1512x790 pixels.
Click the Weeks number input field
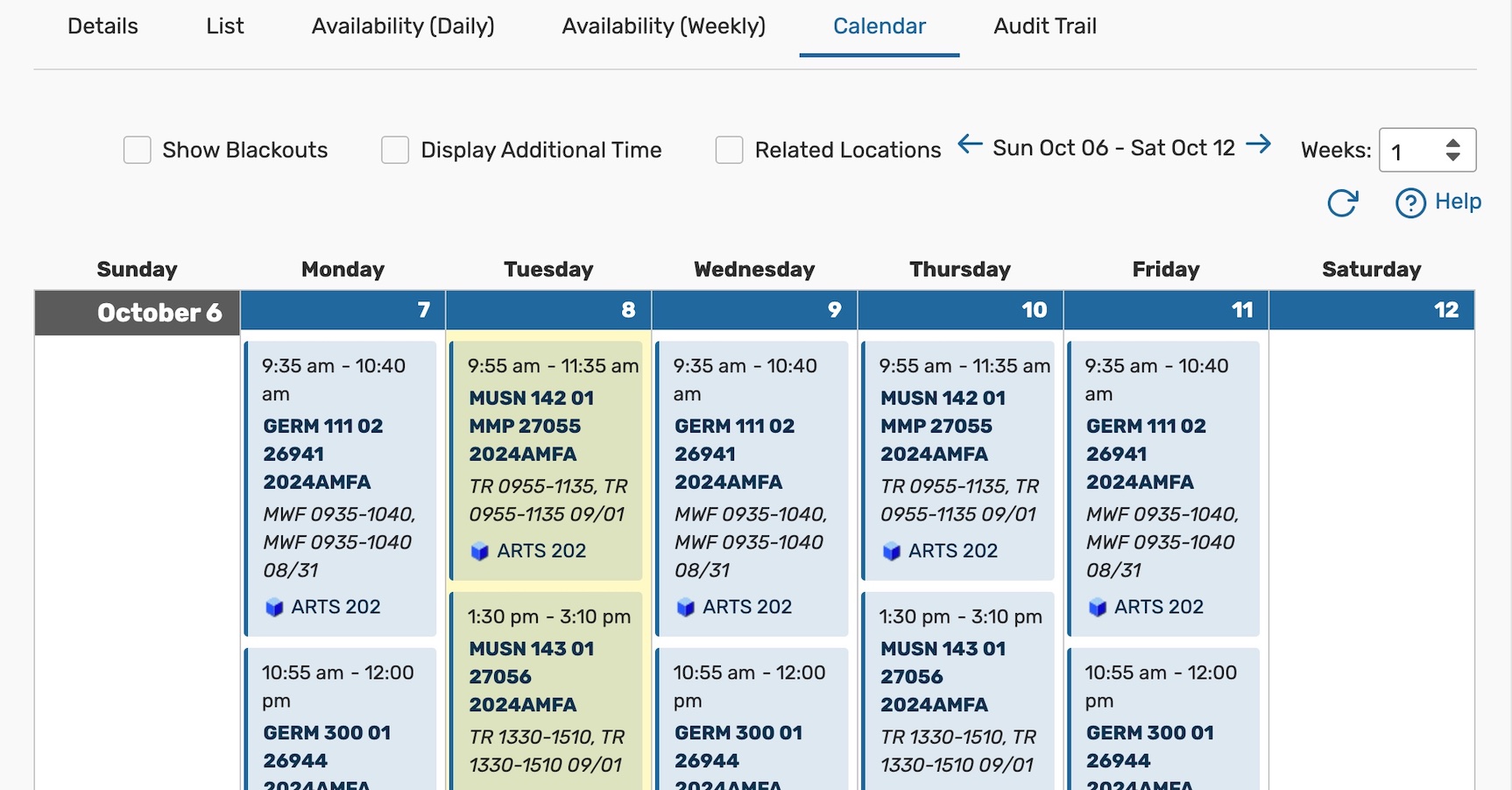point(1415,150)
